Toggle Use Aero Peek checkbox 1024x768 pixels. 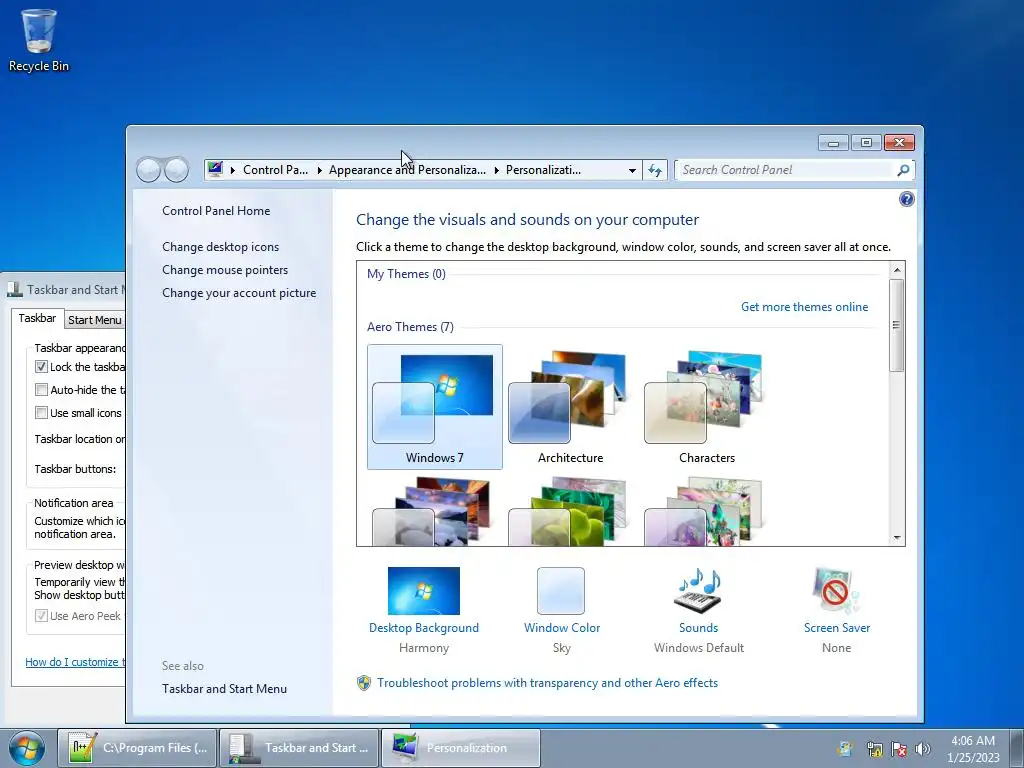click(x=41, y=616)
